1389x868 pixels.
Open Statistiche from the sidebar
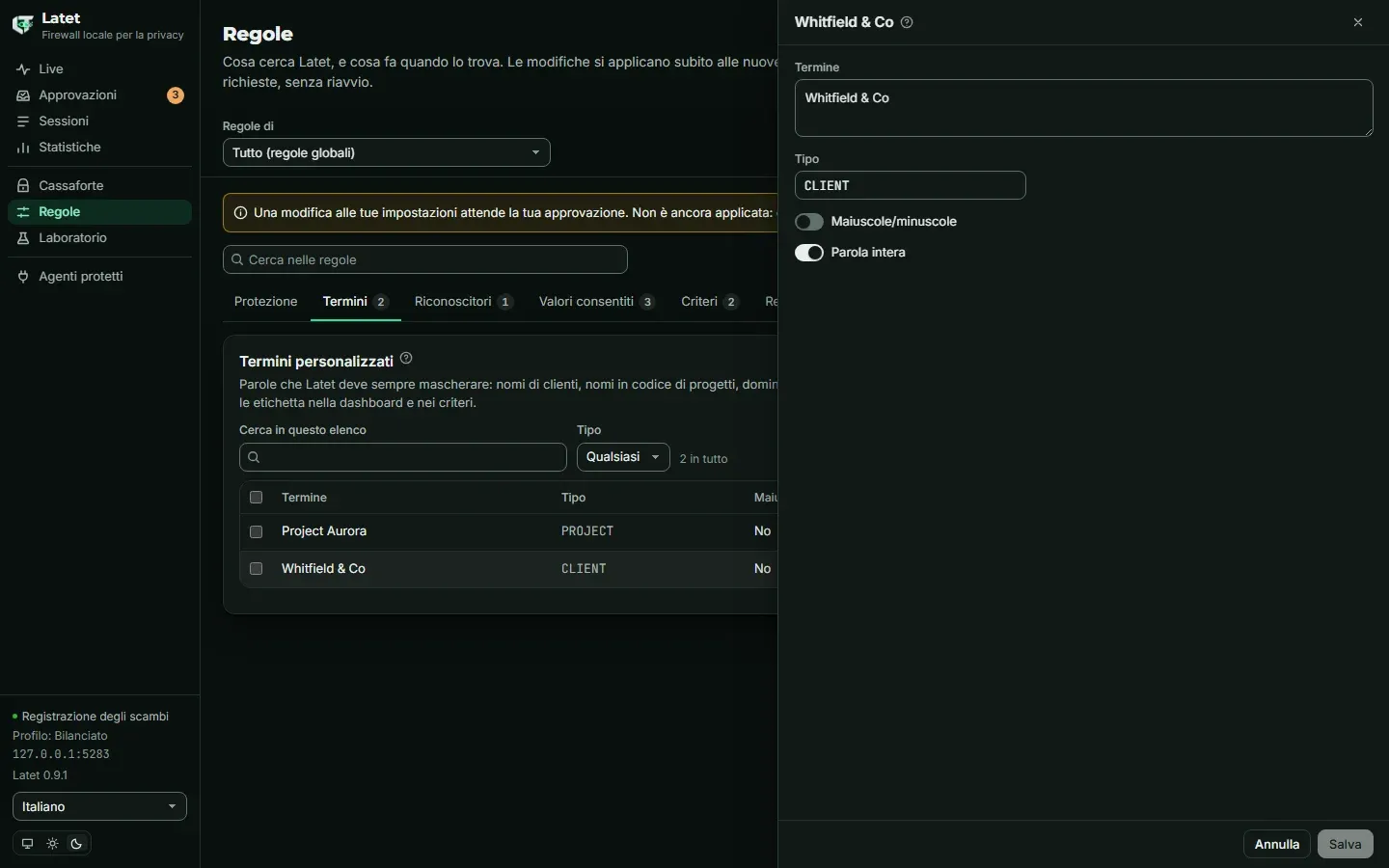click(99, 148)
